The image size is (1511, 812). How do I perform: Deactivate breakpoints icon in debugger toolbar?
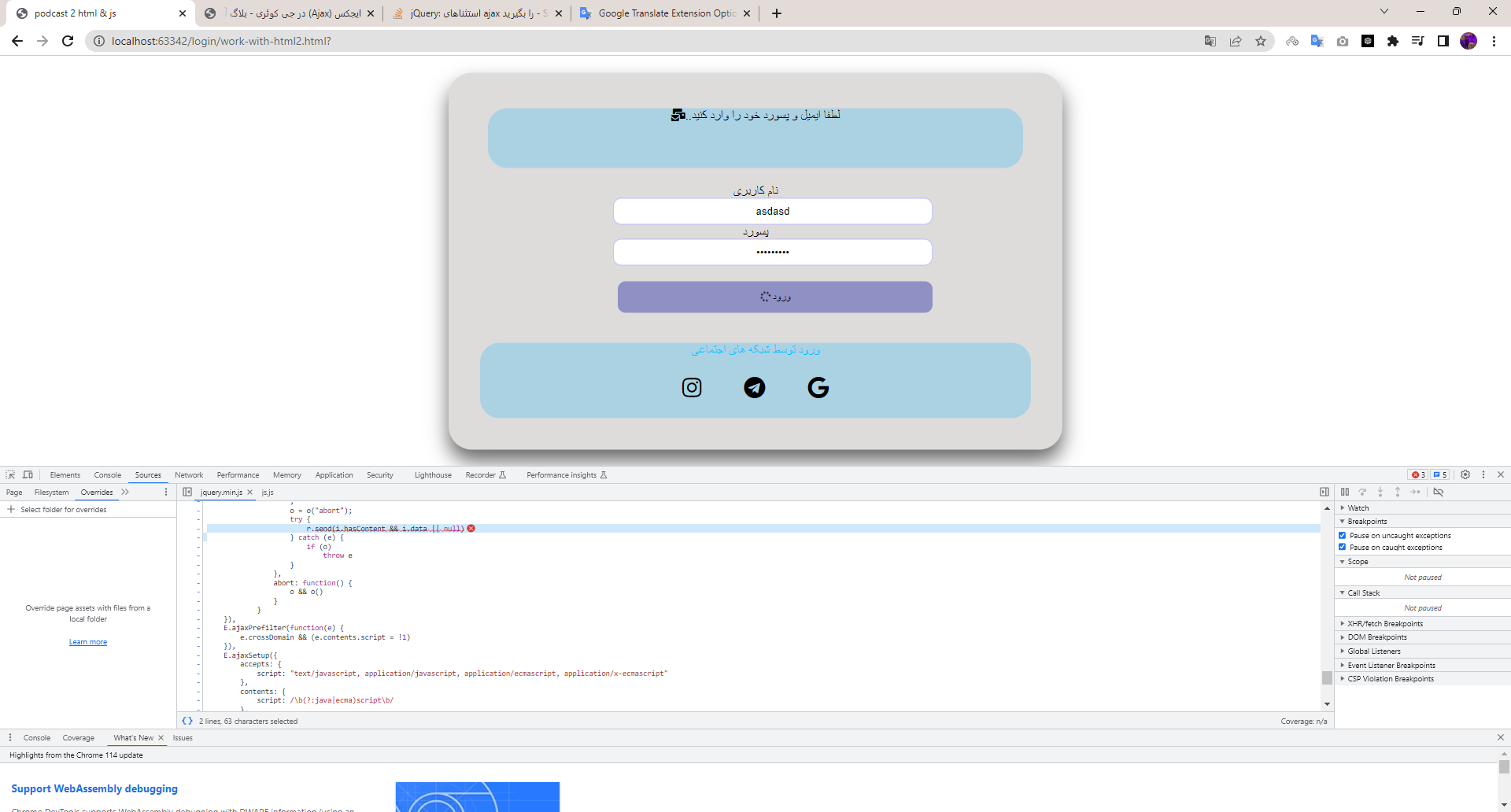pyautogui.click(x=1439, y=492)
